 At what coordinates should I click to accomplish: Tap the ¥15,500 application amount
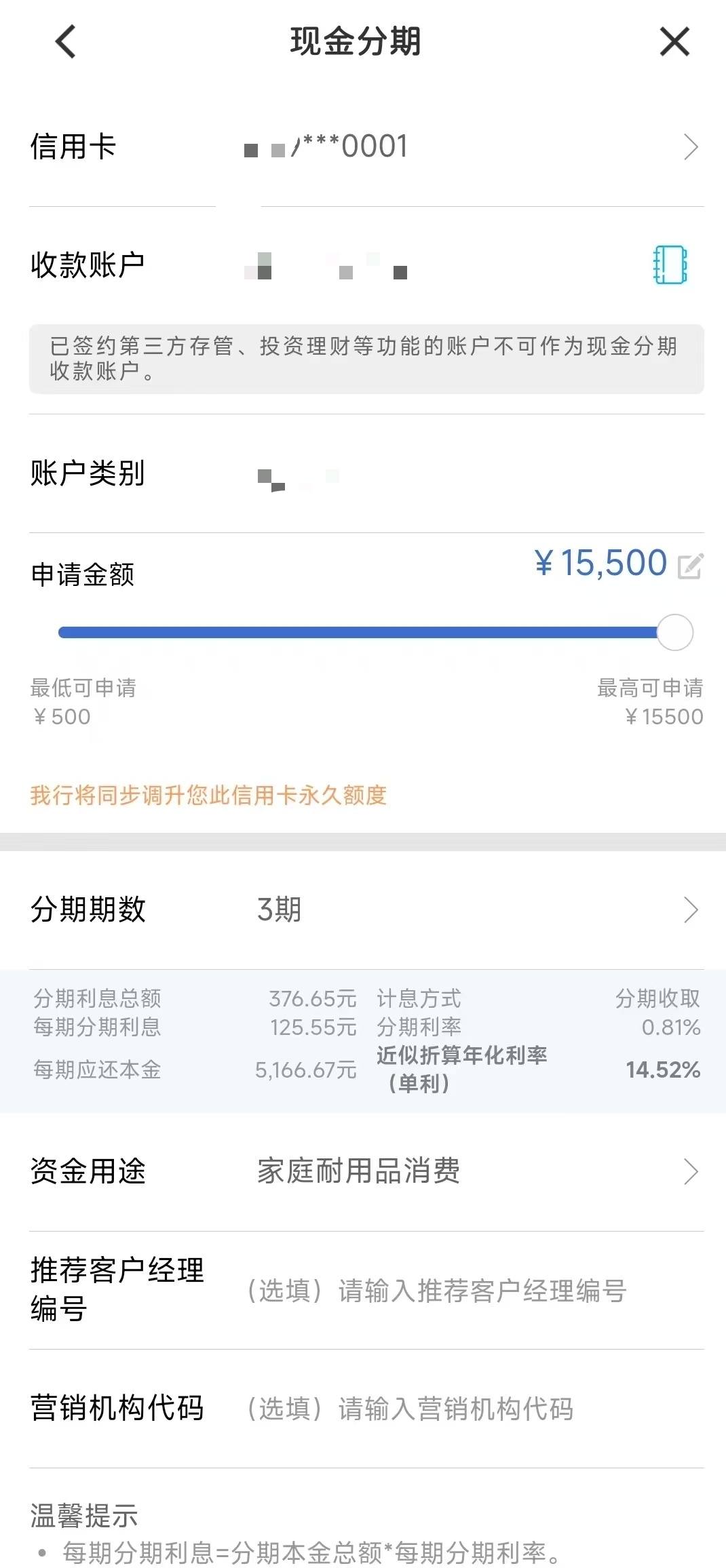click(x=600, y=564)
